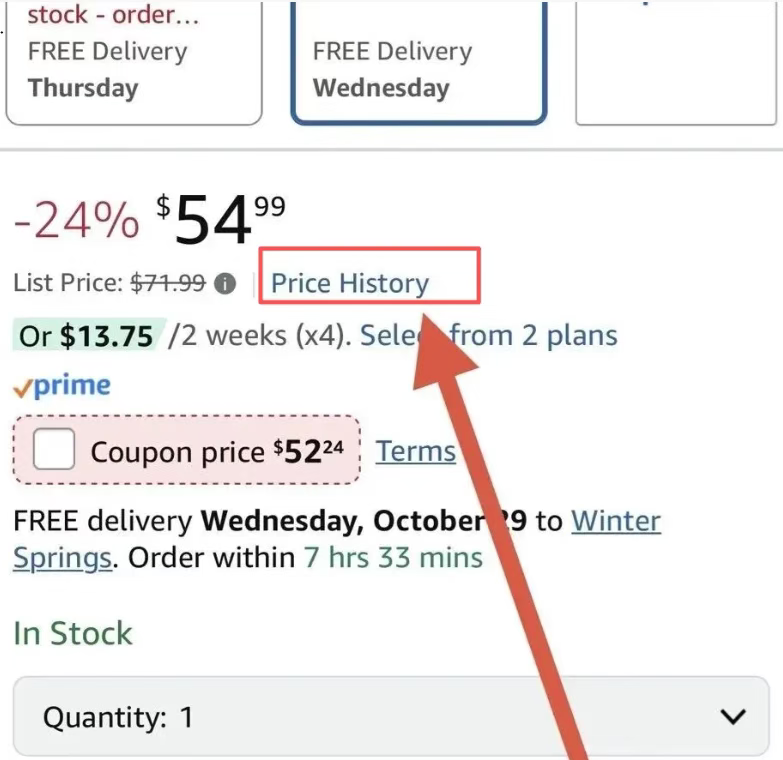Click the chevron arrow in the Quantity box
Screen dimensions: 783x760
pyautogui.click(x=733, y=717)
